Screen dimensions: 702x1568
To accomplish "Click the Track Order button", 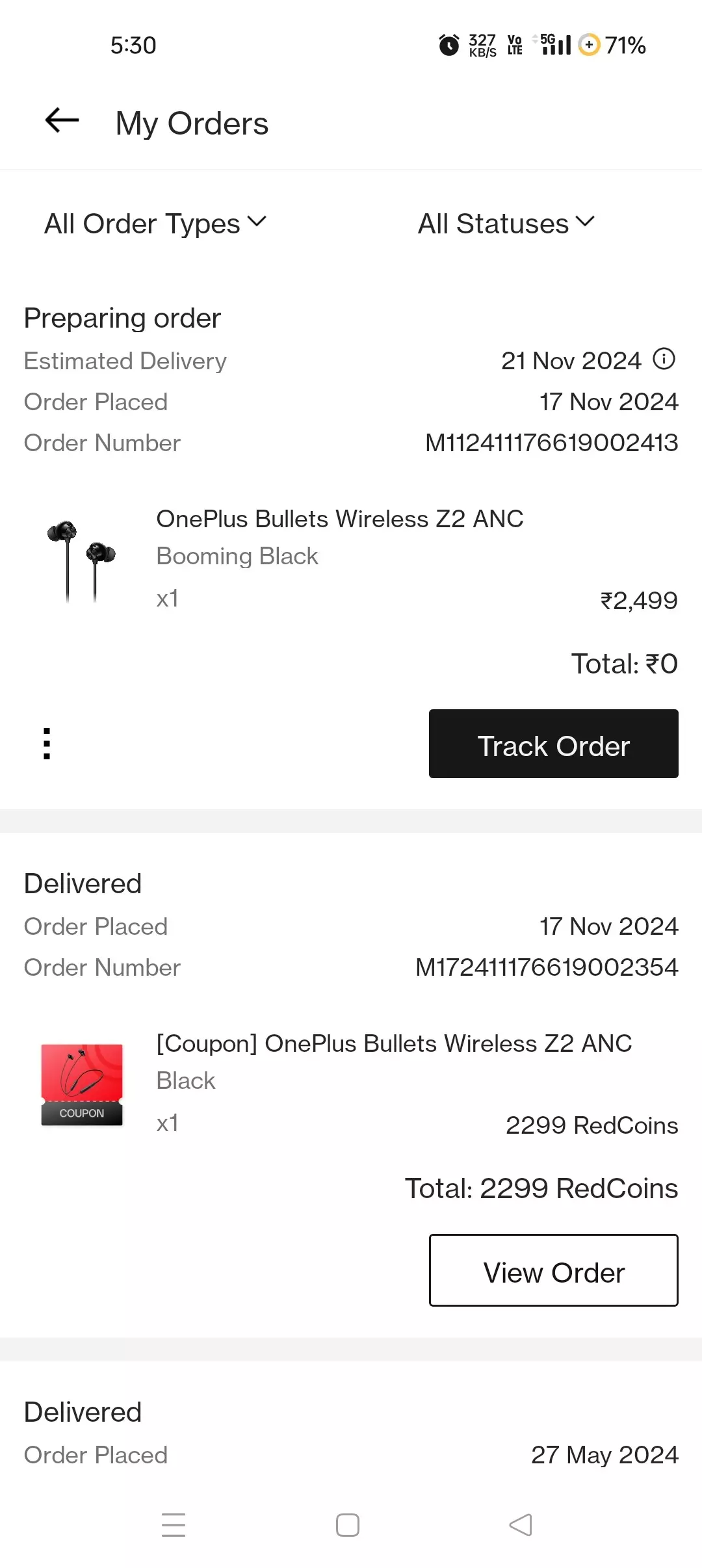I will (553, 744).
